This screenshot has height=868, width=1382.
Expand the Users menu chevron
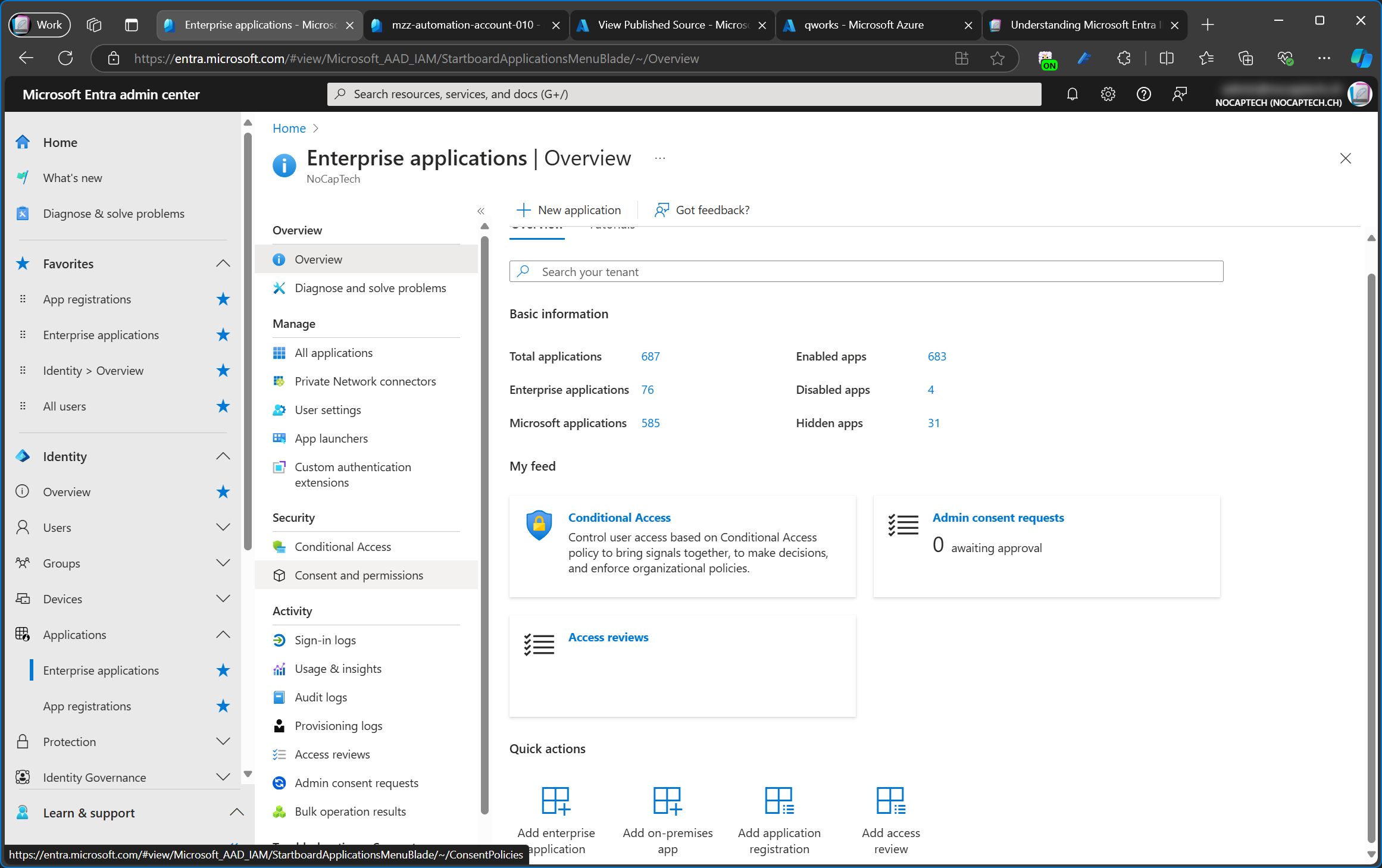[x=223, y=528]
